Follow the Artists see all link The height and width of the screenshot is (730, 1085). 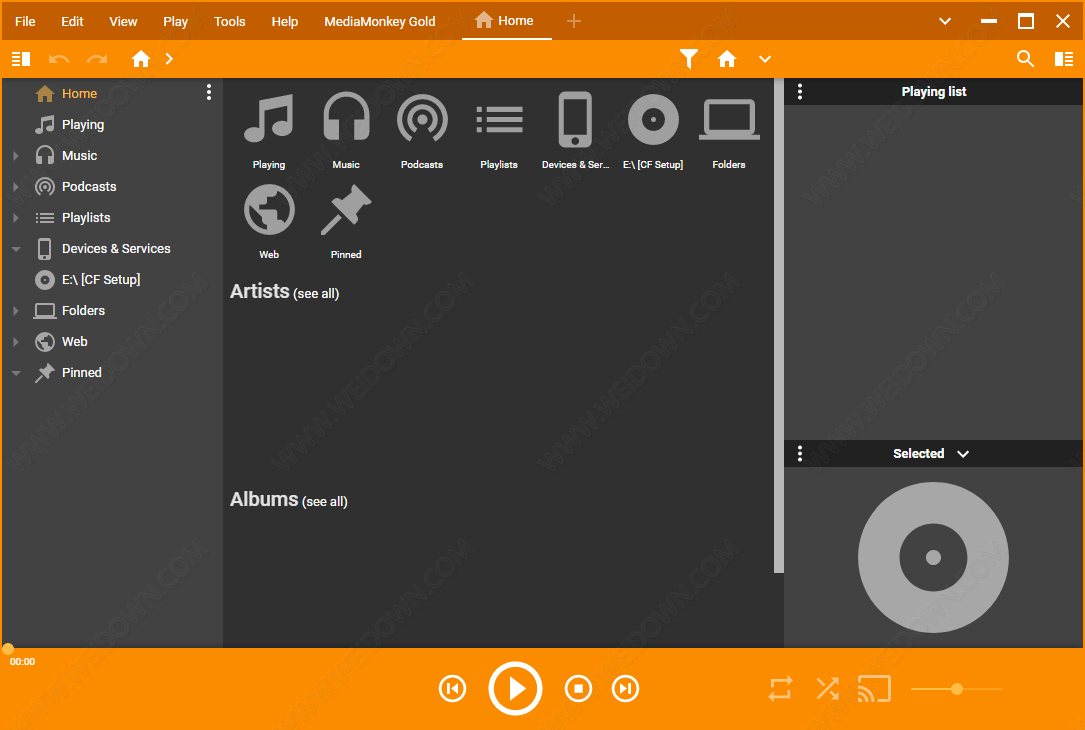[316, 293]
